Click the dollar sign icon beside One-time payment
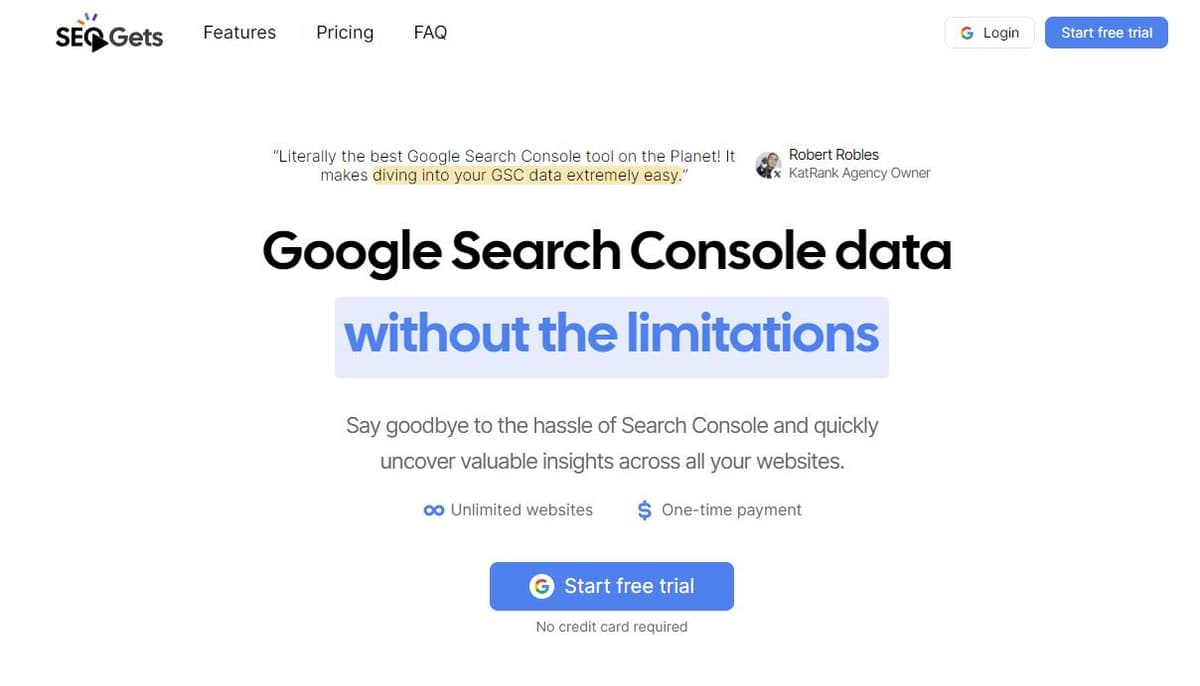Viewport: 1200px width, 686px height. click(645, 510)
